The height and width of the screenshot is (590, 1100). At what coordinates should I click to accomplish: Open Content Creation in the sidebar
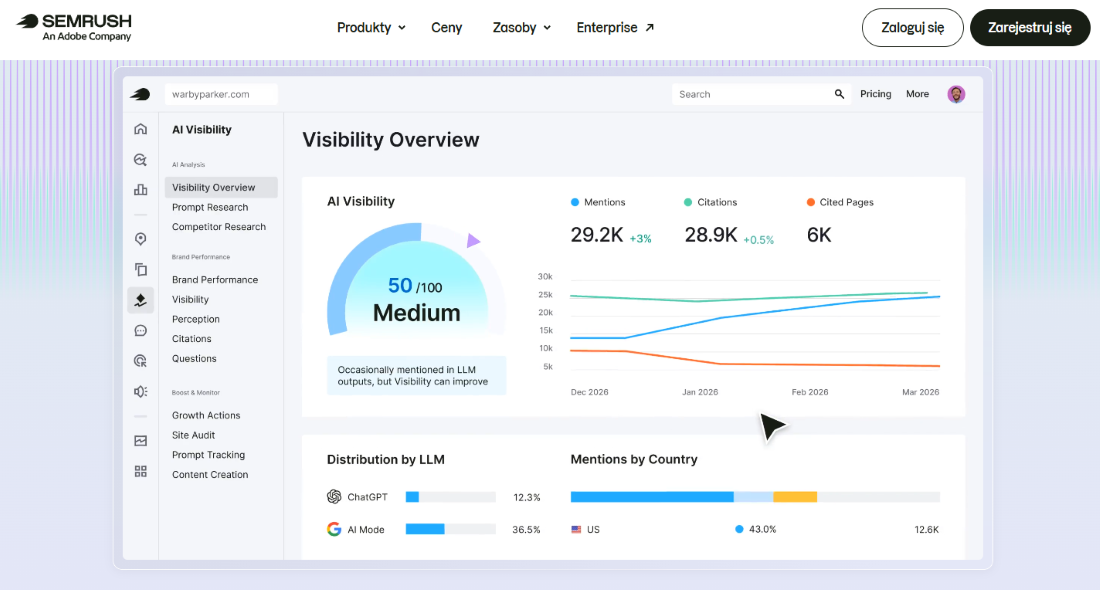pyautogui.click(x=210, y=474)
